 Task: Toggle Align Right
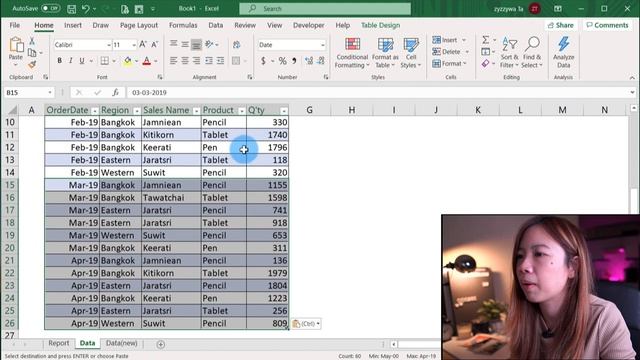coord(196,61)
